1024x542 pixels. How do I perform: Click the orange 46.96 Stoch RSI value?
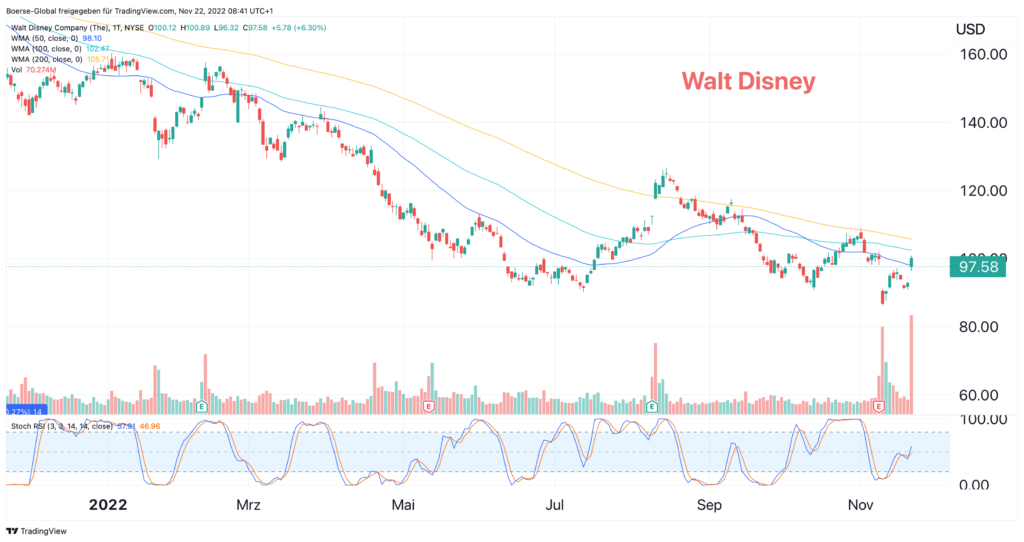[150, 426]
